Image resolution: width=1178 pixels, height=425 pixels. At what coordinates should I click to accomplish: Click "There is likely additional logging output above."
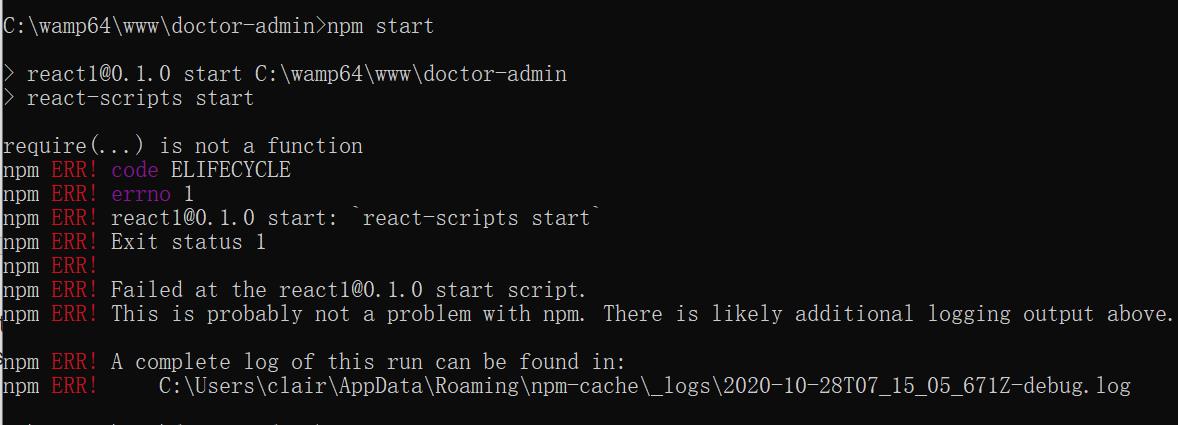[x=888, y=314]
